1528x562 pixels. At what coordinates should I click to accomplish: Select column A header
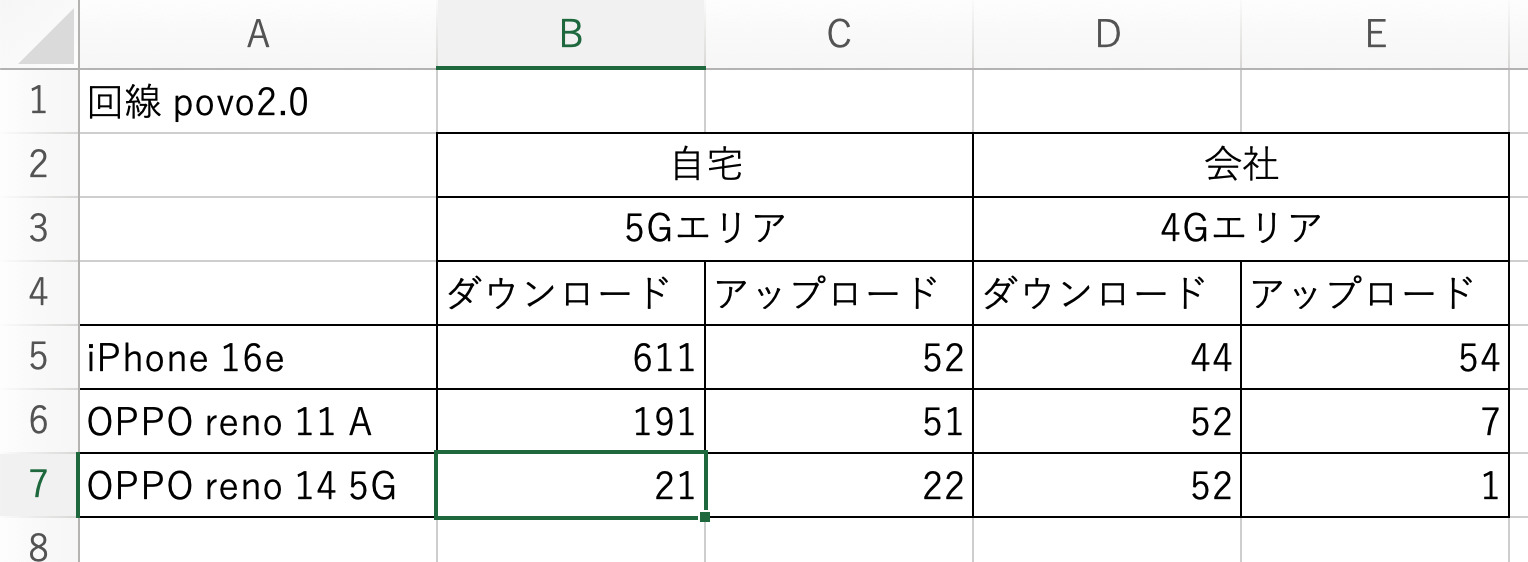click(x=258, y=34)
